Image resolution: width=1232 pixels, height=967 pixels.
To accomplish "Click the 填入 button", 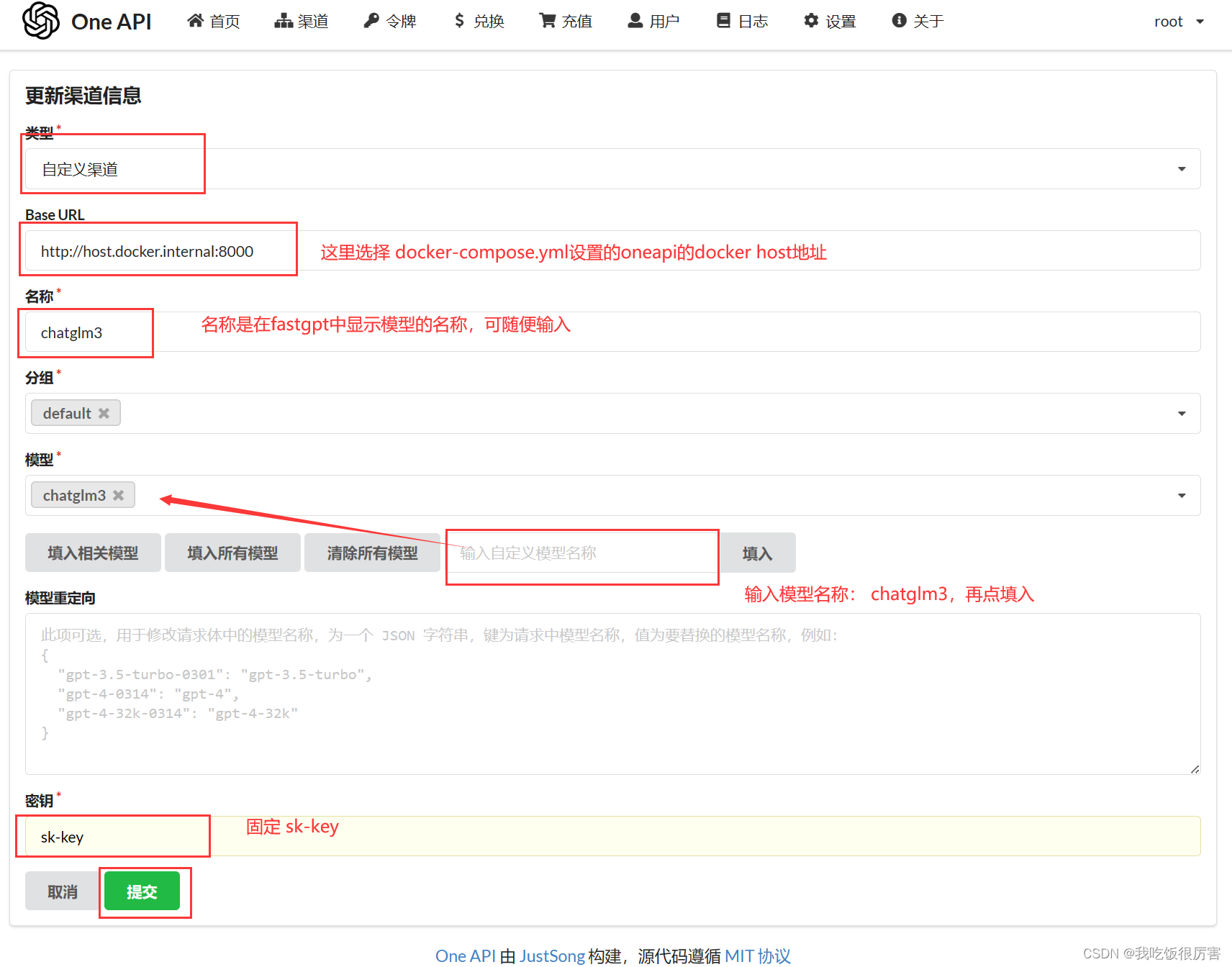I will 757,553.
